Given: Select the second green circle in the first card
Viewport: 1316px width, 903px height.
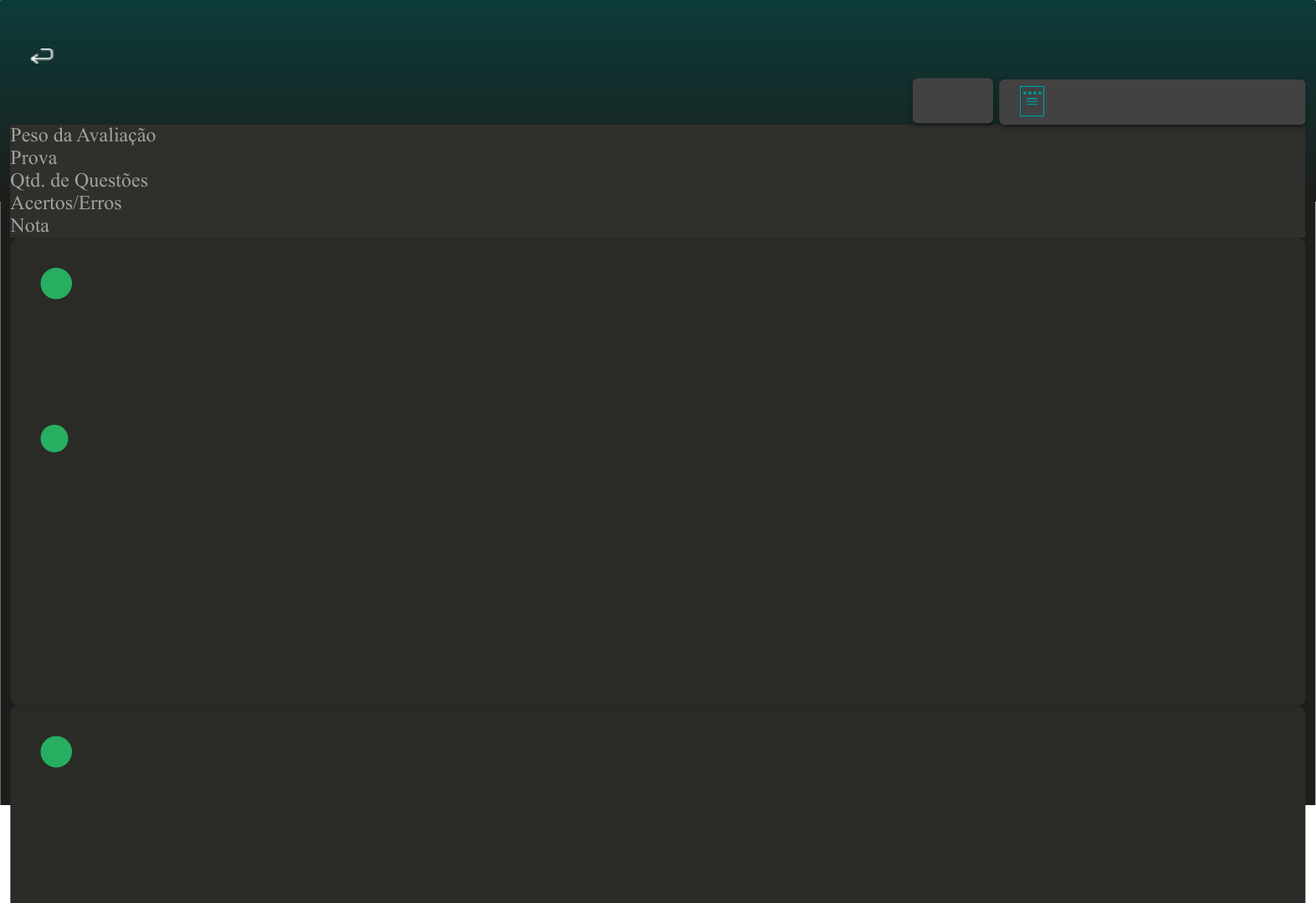Looking at the screenshot, I should point(54,439).
